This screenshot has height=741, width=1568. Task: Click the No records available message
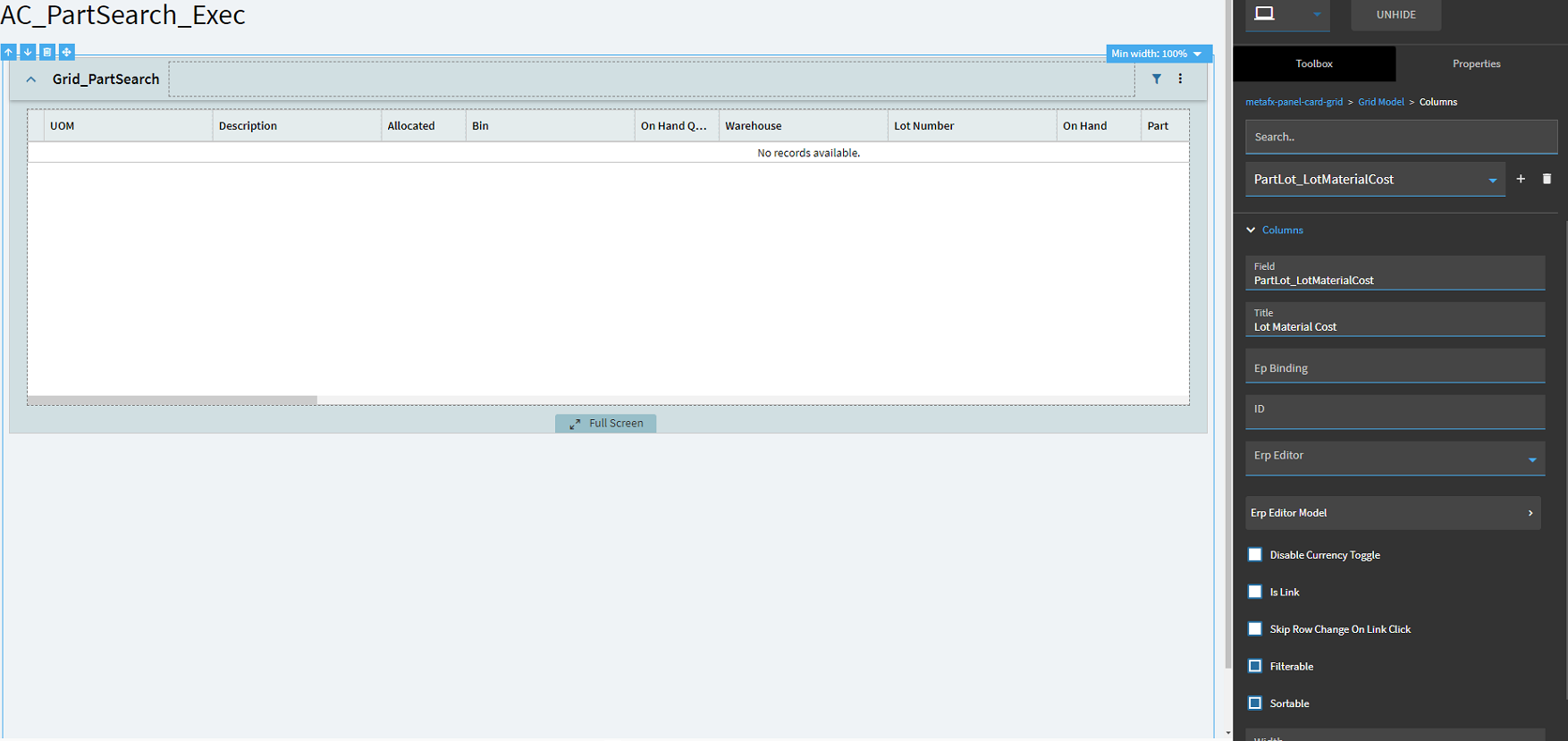pyautogui.click(x=809, y=153)
